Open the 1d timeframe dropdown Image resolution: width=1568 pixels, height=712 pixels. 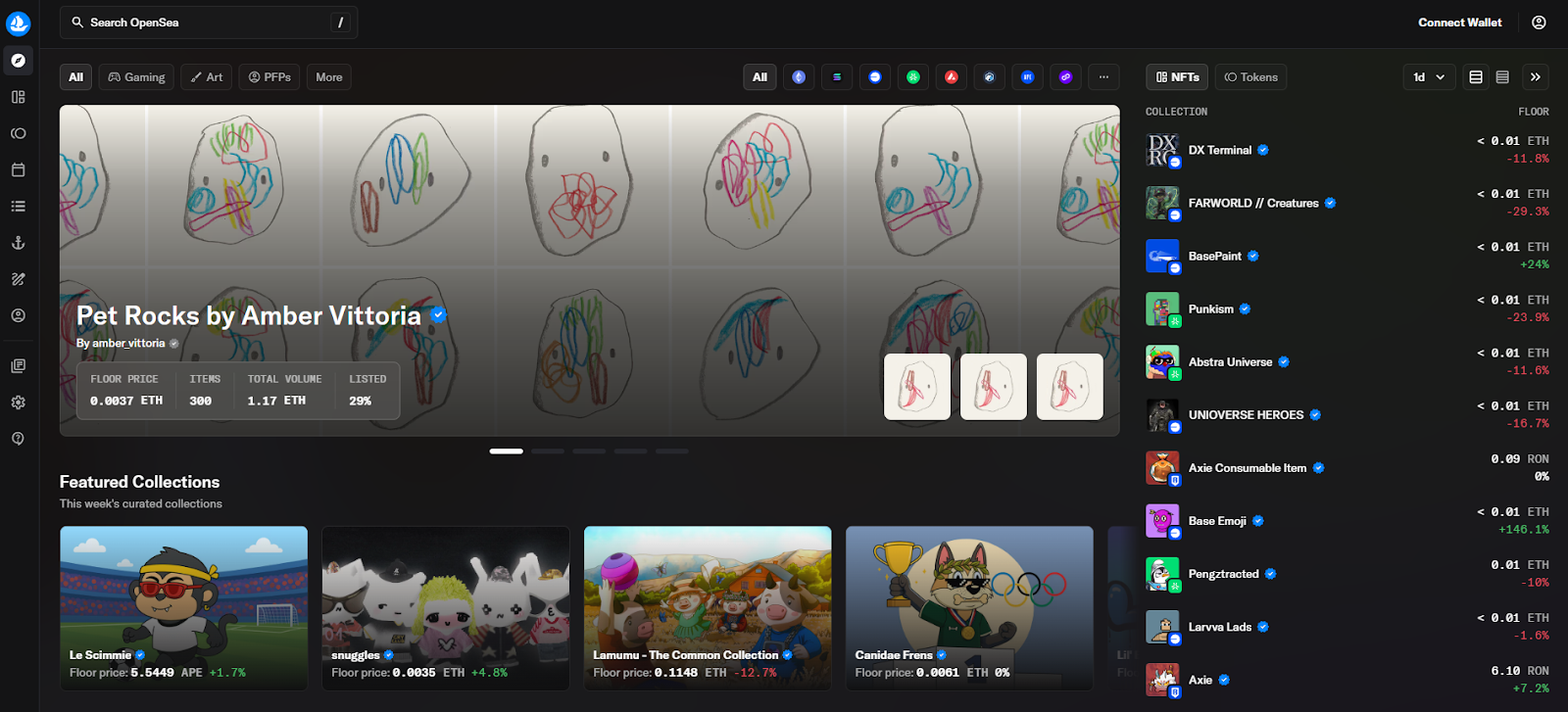coord(1429,77)
